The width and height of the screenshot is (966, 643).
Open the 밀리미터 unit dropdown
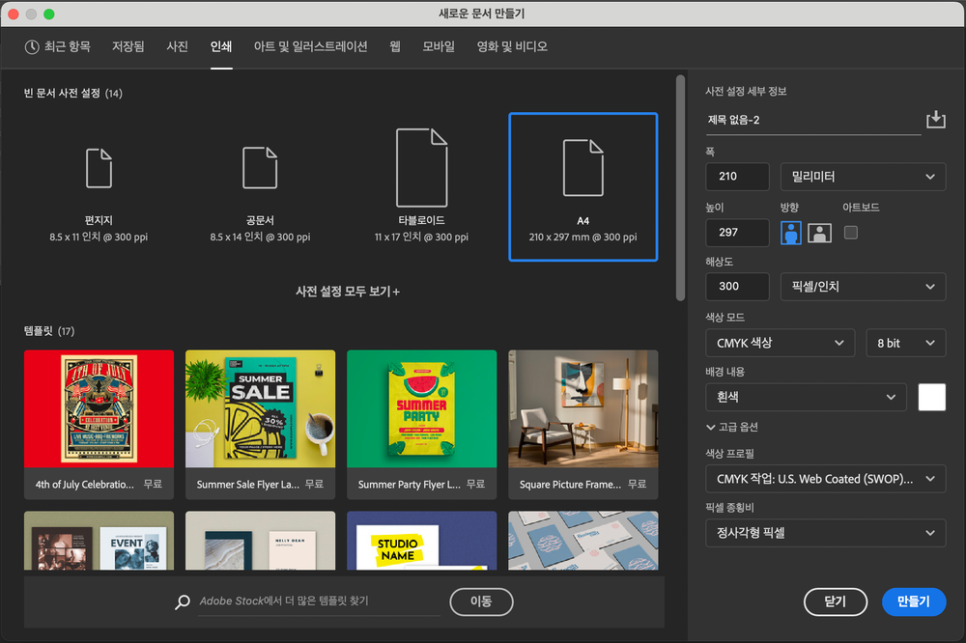click(x=862, y=177)
